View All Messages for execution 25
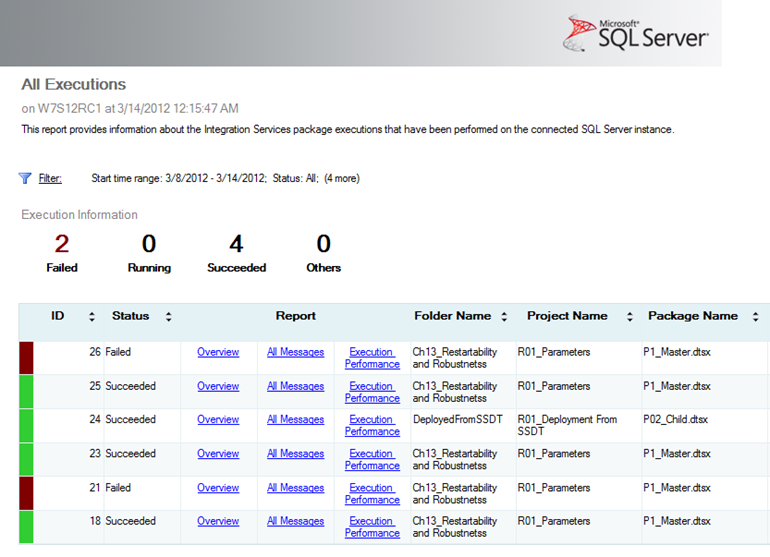The width and height of the screenshot is (770, 557). pyautogui.click(x=295, y=386)
